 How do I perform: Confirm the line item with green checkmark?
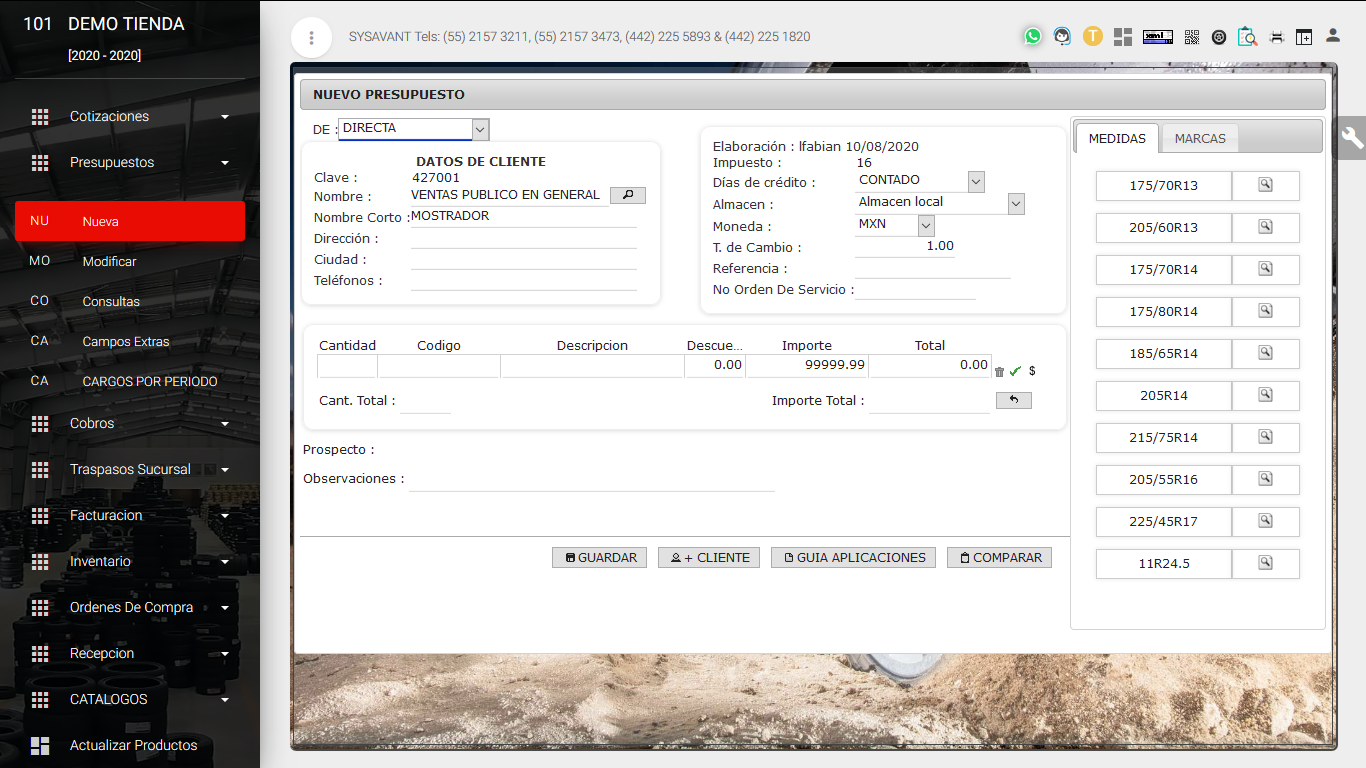coord(1015,371)
